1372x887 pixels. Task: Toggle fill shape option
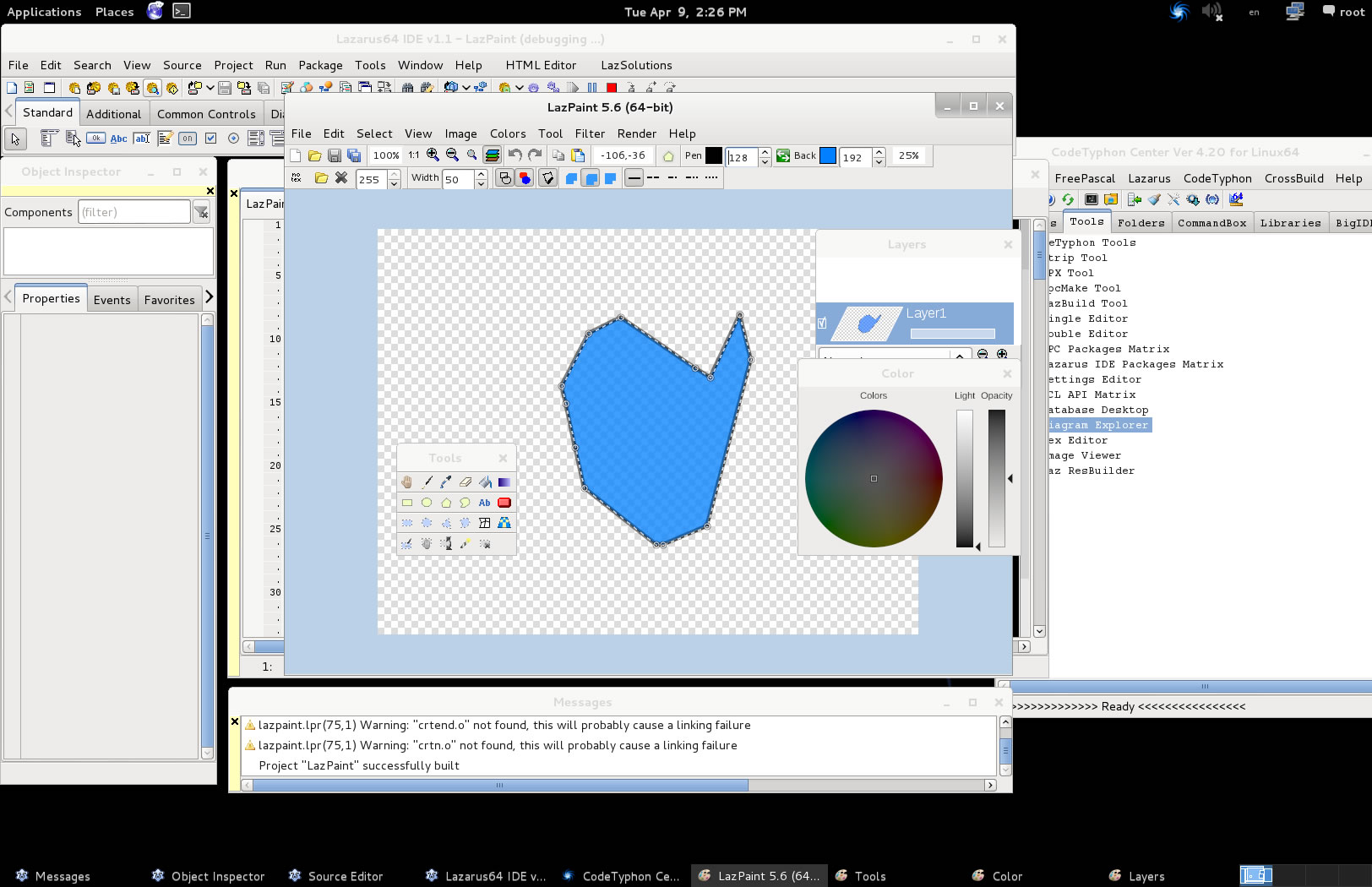pos(524,177)
